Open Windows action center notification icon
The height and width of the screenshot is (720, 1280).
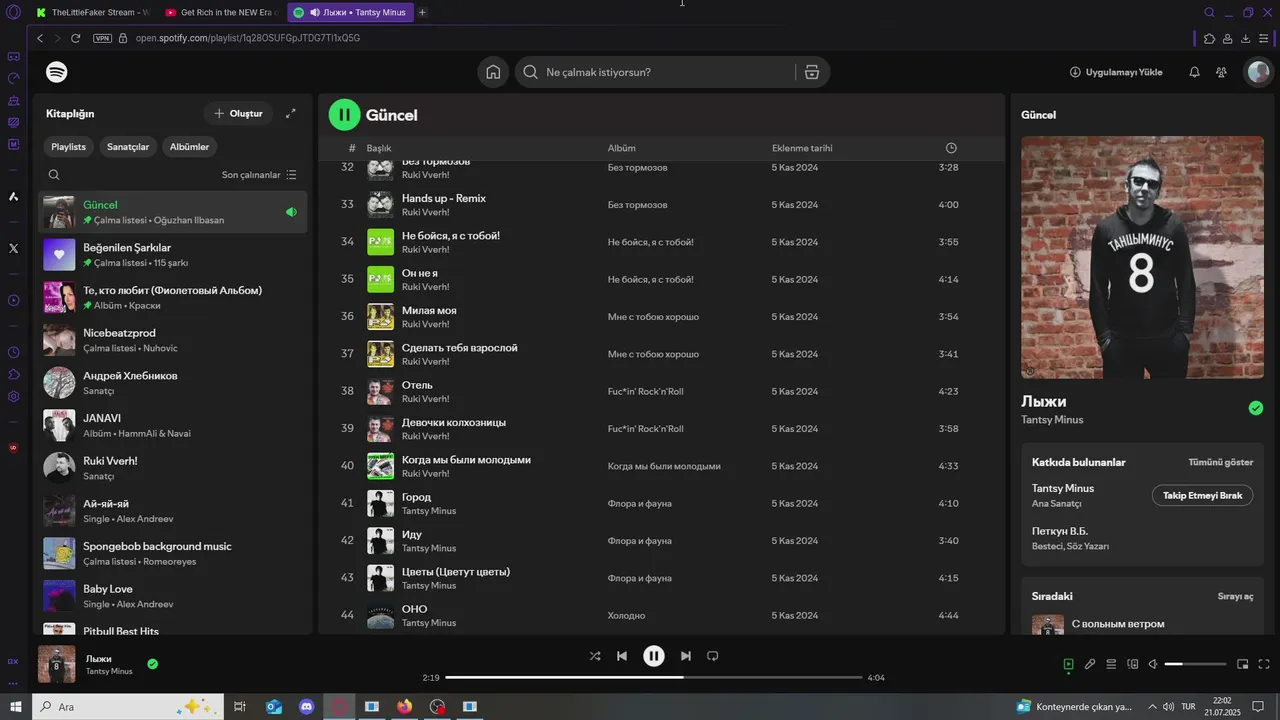pyautogui.click(x=1258, y=706)
